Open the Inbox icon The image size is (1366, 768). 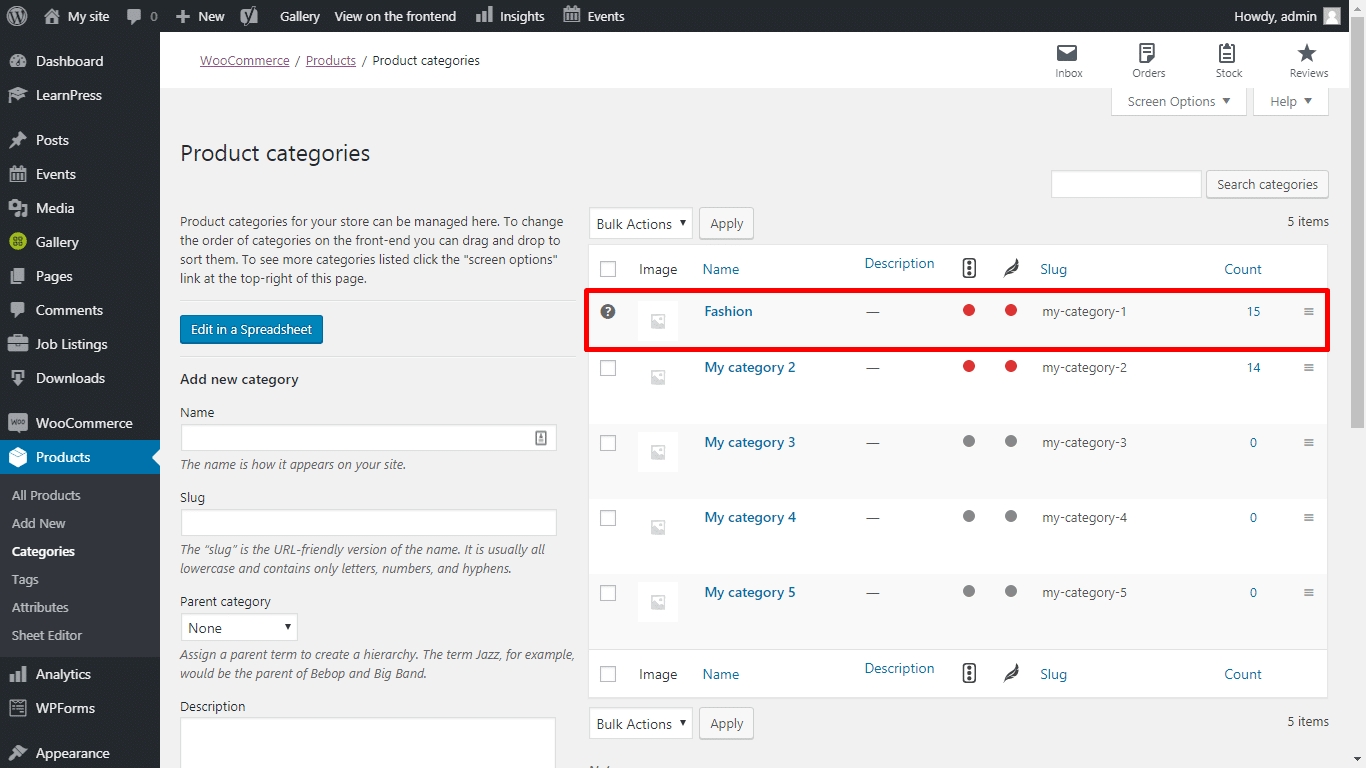(x=1068, y=53)
